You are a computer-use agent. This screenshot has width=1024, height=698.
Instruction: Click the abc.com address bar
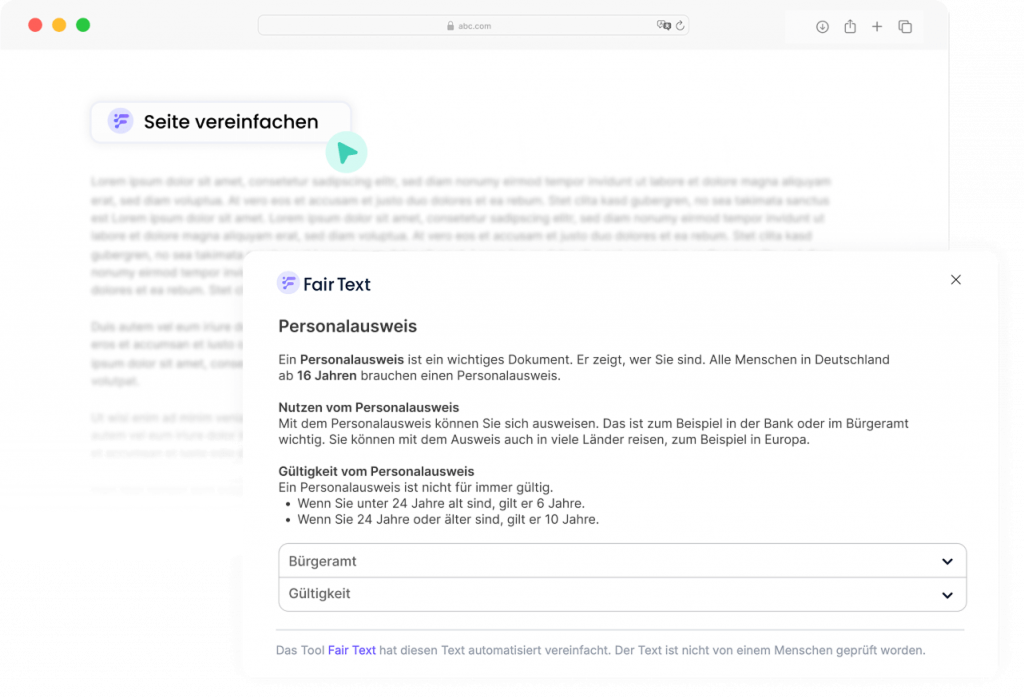pyautogui.click(x=473, y=25)
